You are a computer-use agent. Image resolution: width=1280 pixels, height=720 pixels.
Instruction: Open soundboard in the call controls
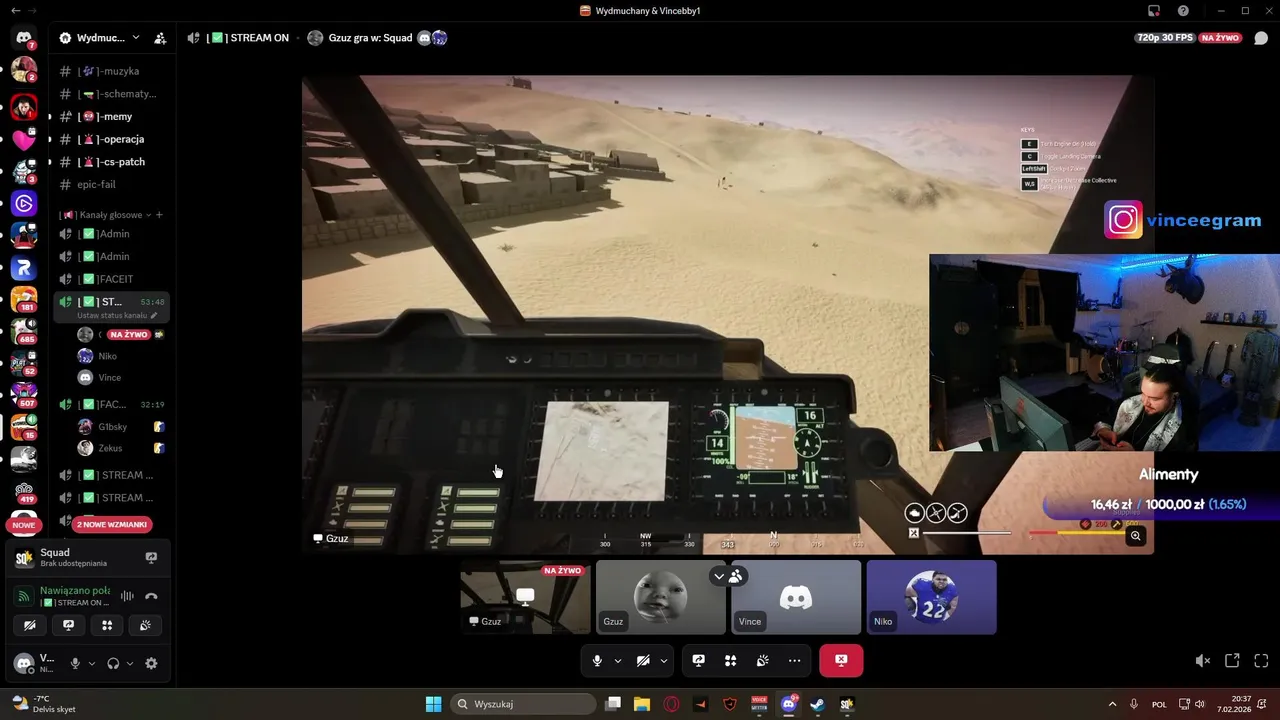coord(762,660)
